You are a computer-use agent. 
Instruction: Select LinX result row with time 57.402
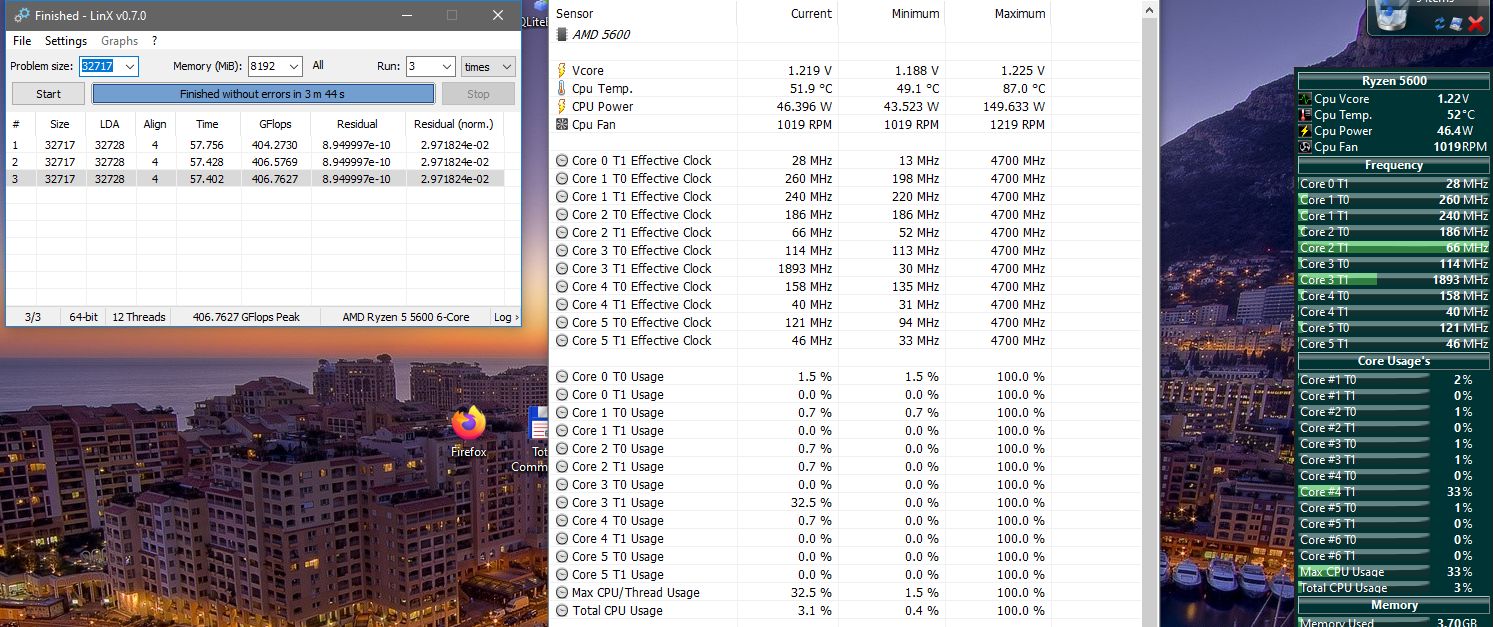pos(255,179)
